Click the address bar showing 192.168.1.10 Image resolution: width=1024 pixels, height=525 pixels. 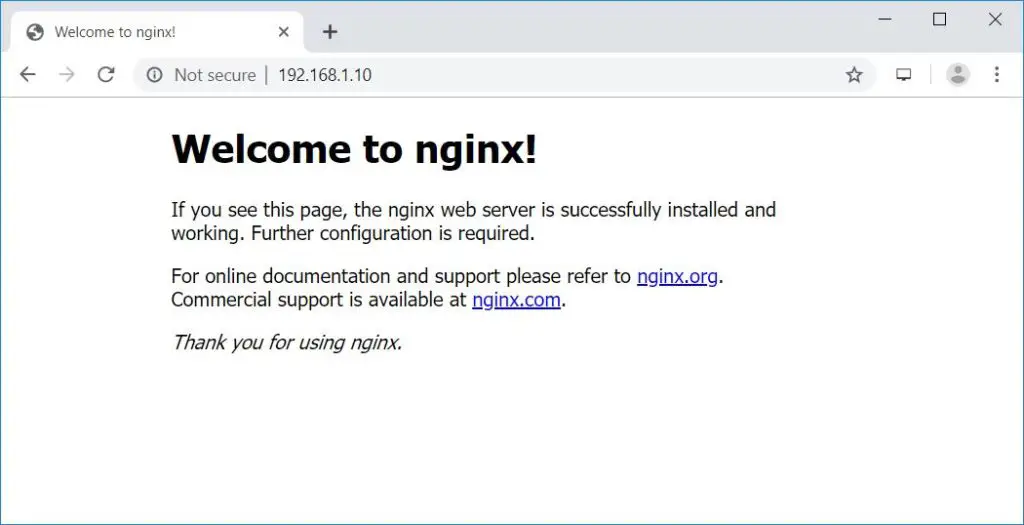point(503,75)
